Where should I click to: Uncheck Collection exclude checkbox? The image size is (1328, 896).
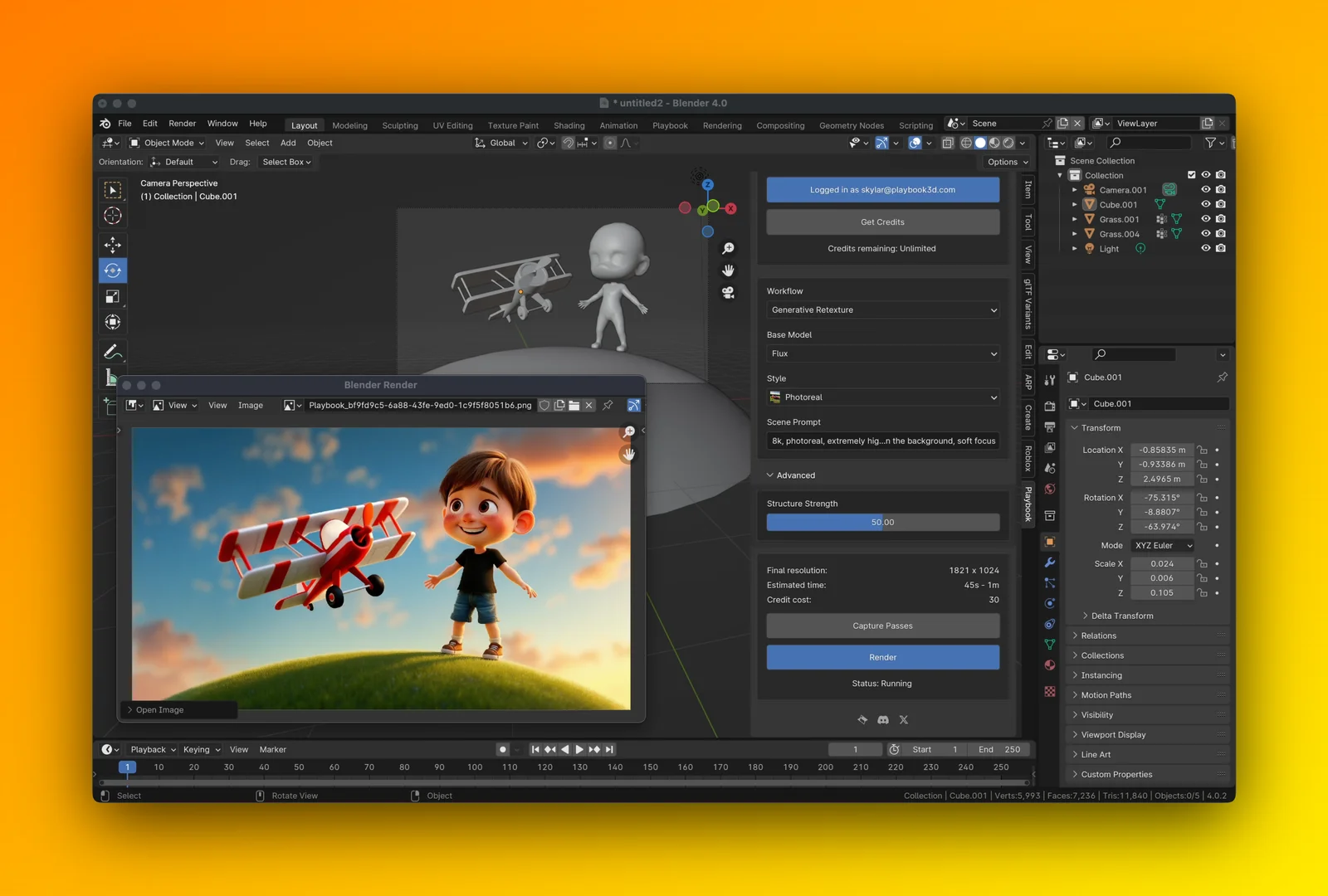(x=1191, y=175)
